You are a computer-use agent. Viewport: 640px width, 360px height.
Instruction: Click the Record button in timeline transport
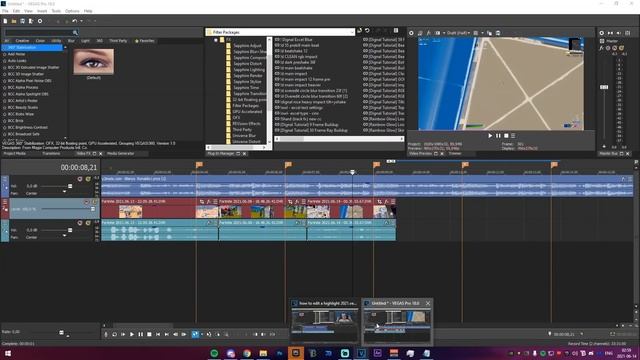coord(106,334)
